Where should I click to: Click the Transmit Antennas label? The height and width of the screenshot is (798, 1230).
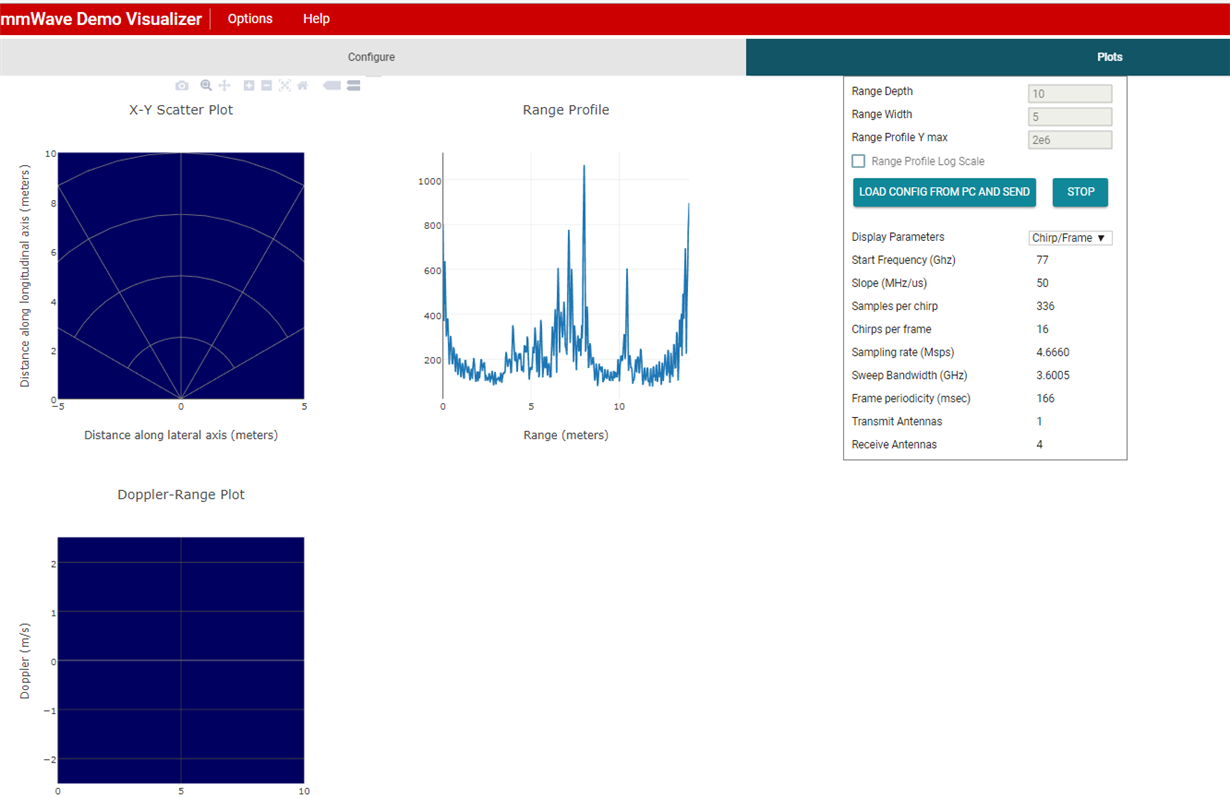[x=897, y=422]
